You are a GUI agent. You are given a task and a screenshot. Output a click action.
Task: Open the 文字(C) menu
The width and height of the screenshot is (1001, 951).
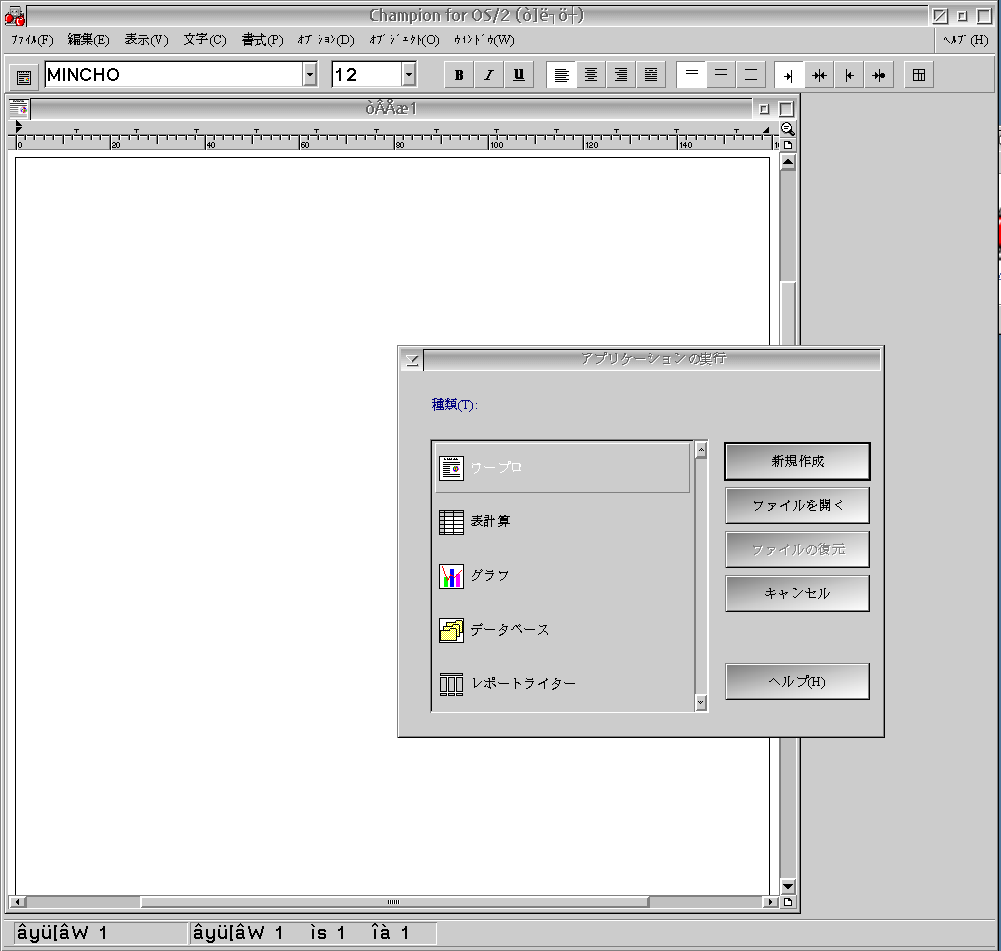[x=205, y=40]
